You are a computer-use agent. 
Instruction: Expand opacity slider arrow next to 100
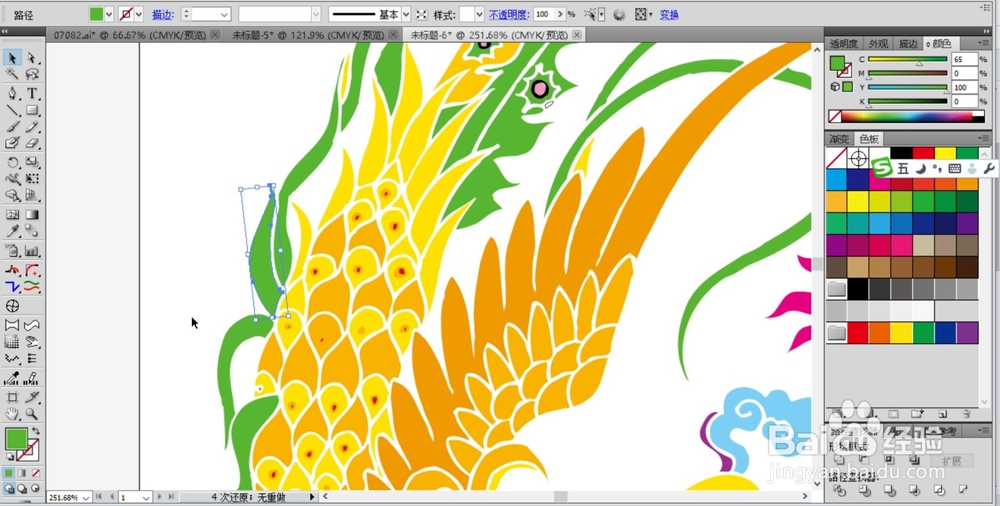click(x=560, y=14)
